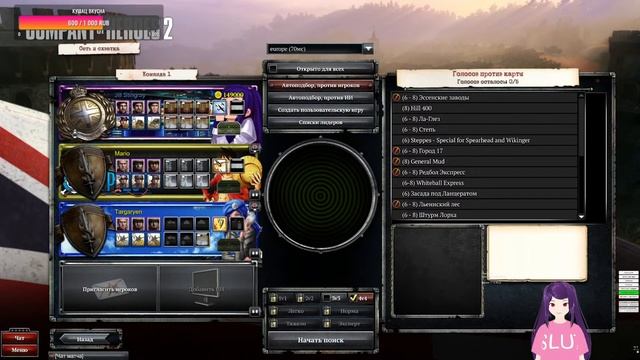The width and height of the screenshot is (640, 360).
Task: Click the locked 1v1 mode padlock
Action: [x=274, y=298]
